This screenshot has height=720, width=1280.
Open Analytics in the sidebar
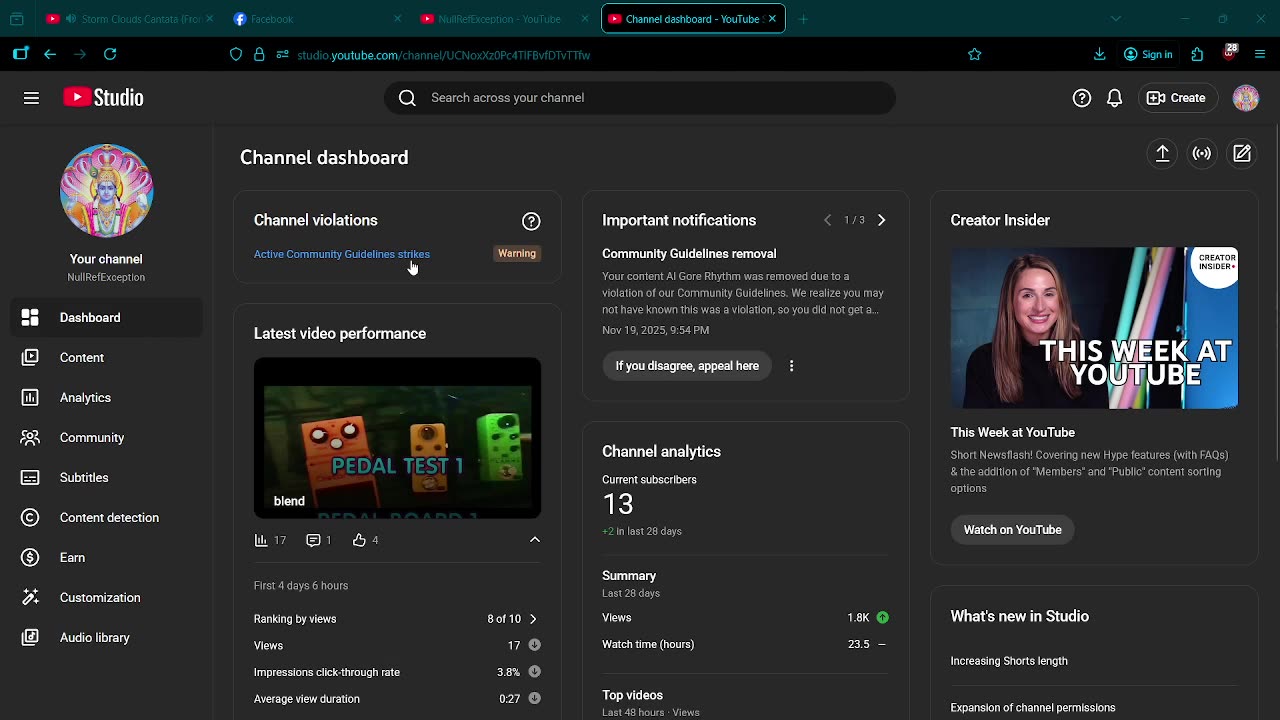click(x=106, y=398)
